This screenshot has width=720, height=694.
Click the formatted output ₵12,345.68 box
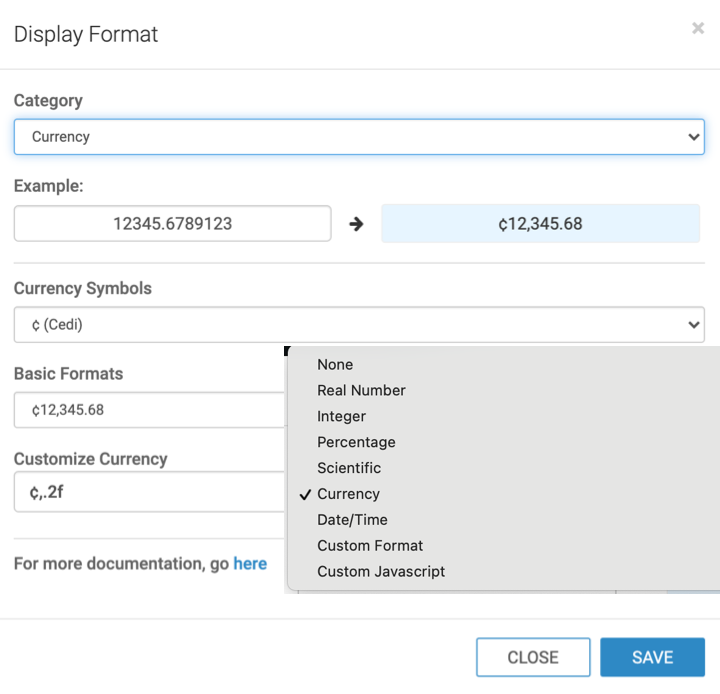(x=540, y=224)
